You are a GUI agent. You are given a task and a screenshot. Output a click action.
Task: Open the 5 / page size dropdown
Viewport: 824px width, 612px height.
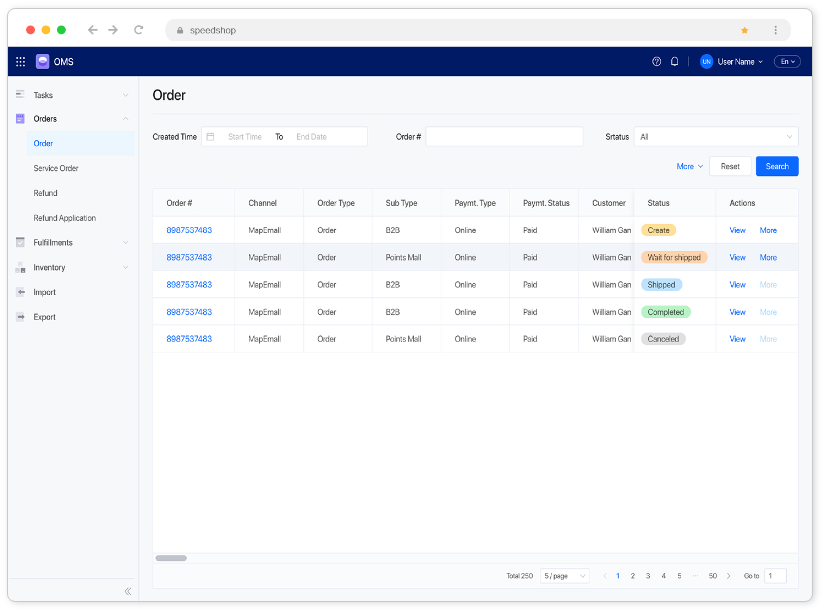(566, 576)
